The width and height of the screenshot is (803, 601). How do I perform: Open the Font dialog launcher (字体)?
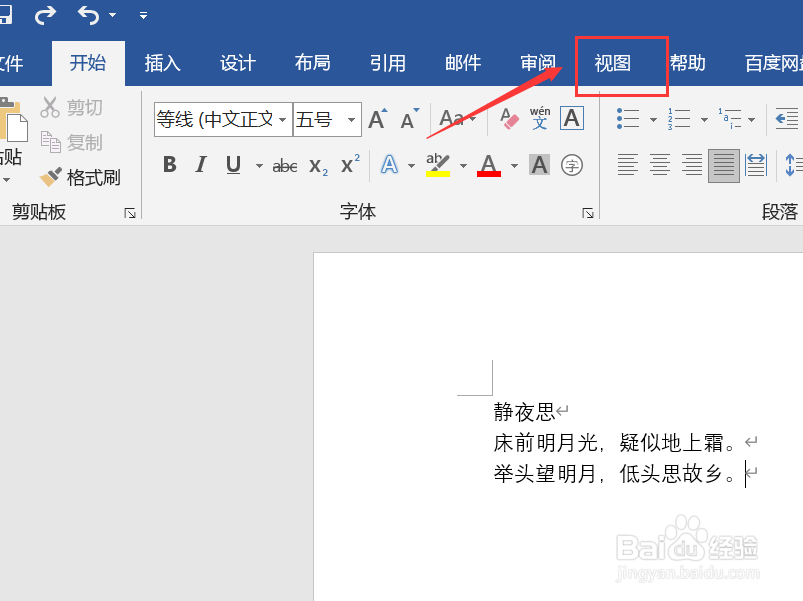(589, 212)
